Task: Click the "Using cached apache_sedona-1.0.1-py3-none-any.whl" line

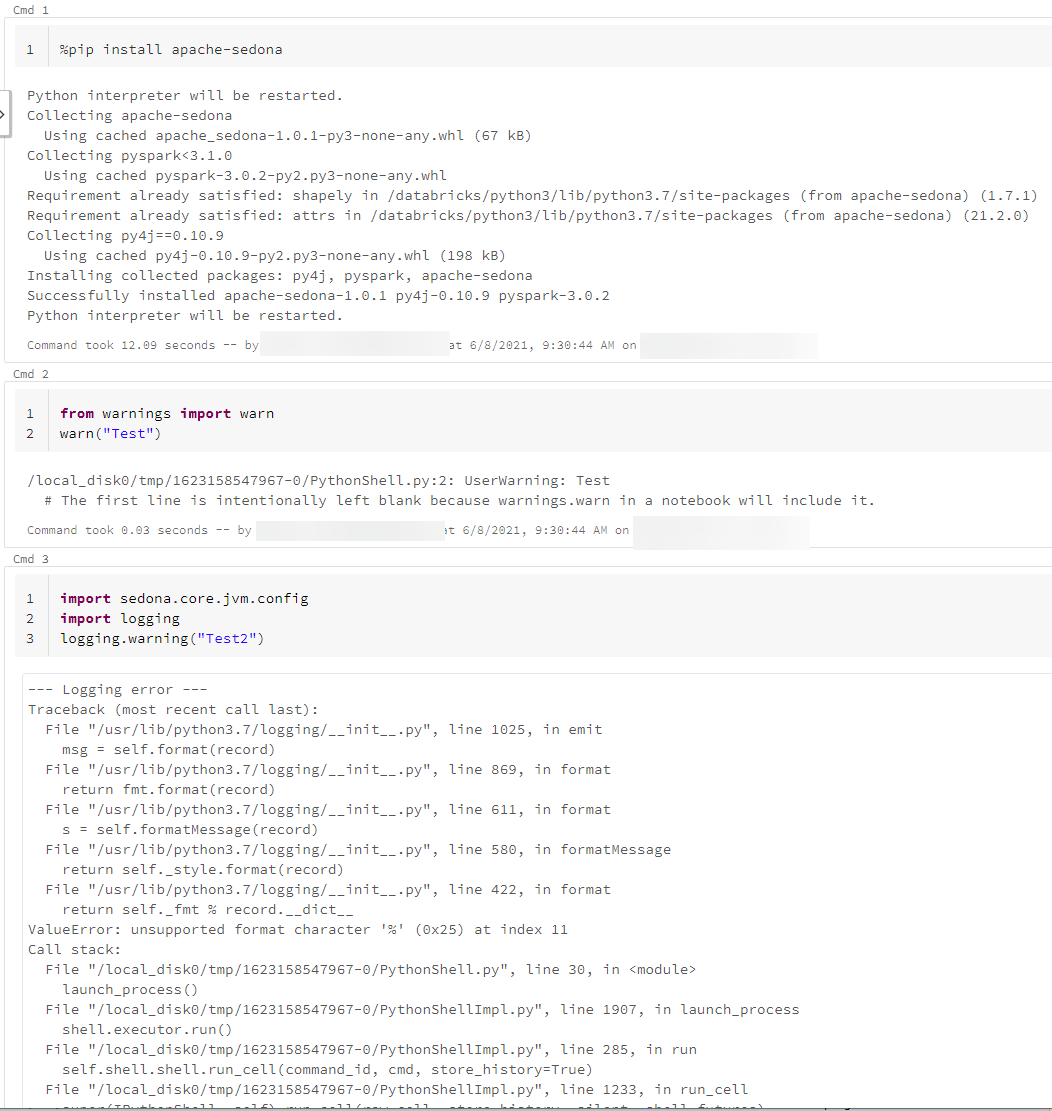Action: [x=288, y=135]
